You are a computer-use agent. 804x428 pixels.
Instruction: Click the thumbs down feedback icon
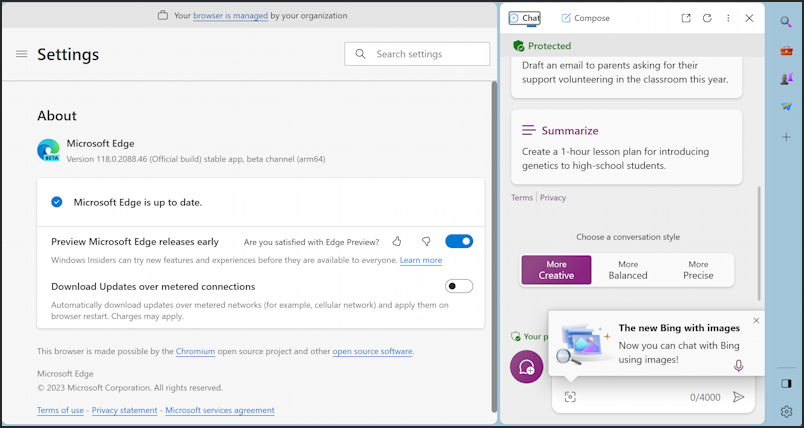tap(426, 241)
